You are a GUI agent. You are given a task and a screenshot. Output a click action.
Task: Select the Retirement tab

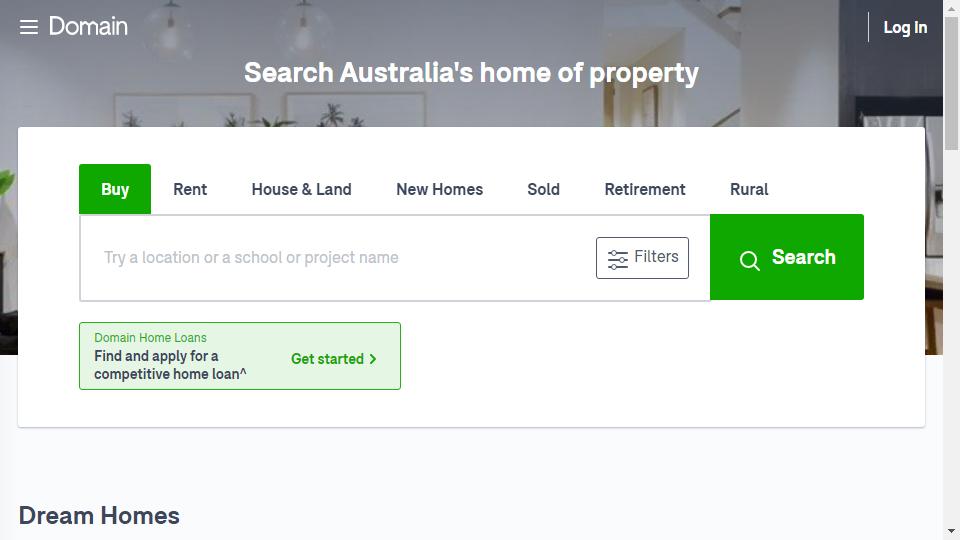pyautogui.click(x=645, y=189)
